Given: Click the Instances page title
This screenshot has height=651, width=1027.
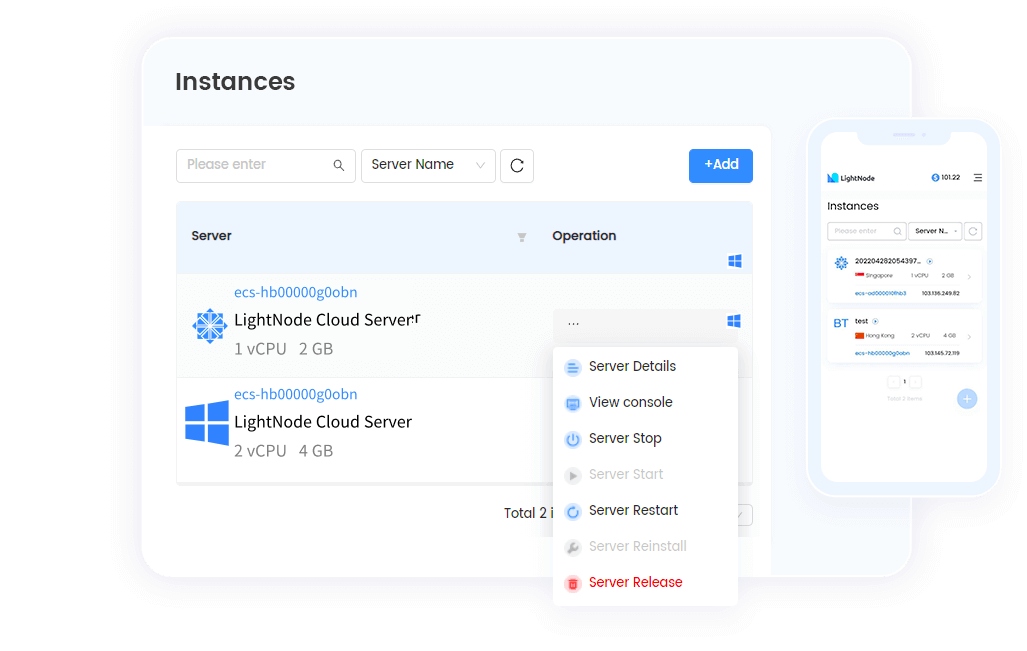Looking at the screenshot, I should point(235,82).
